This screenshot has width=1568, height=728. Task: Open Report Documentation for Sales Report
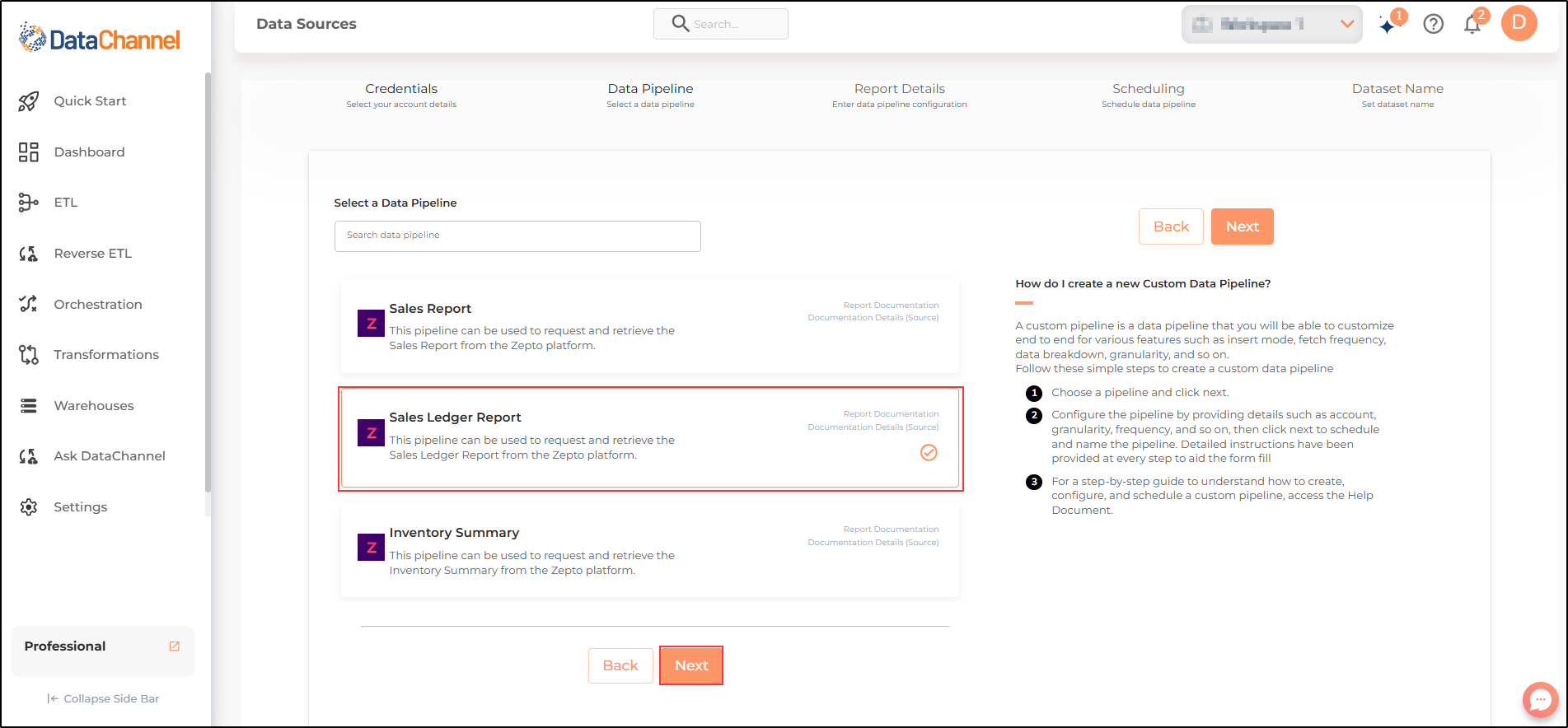[x=891, y=306]
